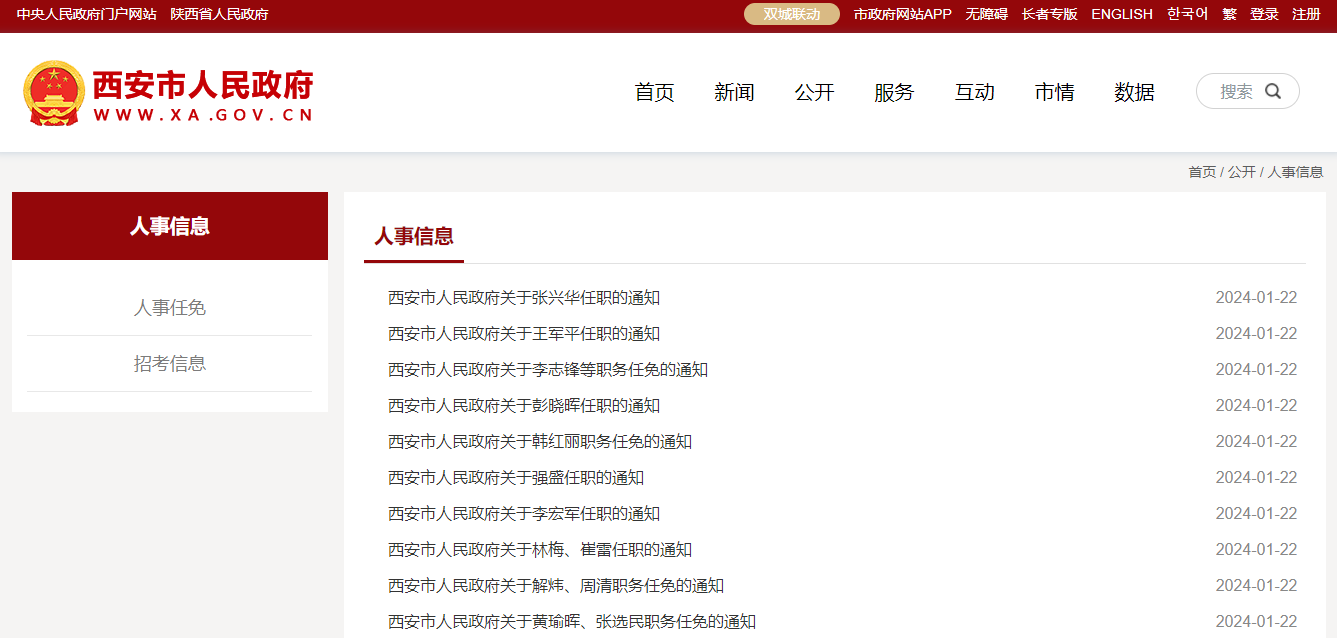1337x638 pixels.
Task: Click the 登录 login link
Action: pyautogui.click(x=1264, y=14)
